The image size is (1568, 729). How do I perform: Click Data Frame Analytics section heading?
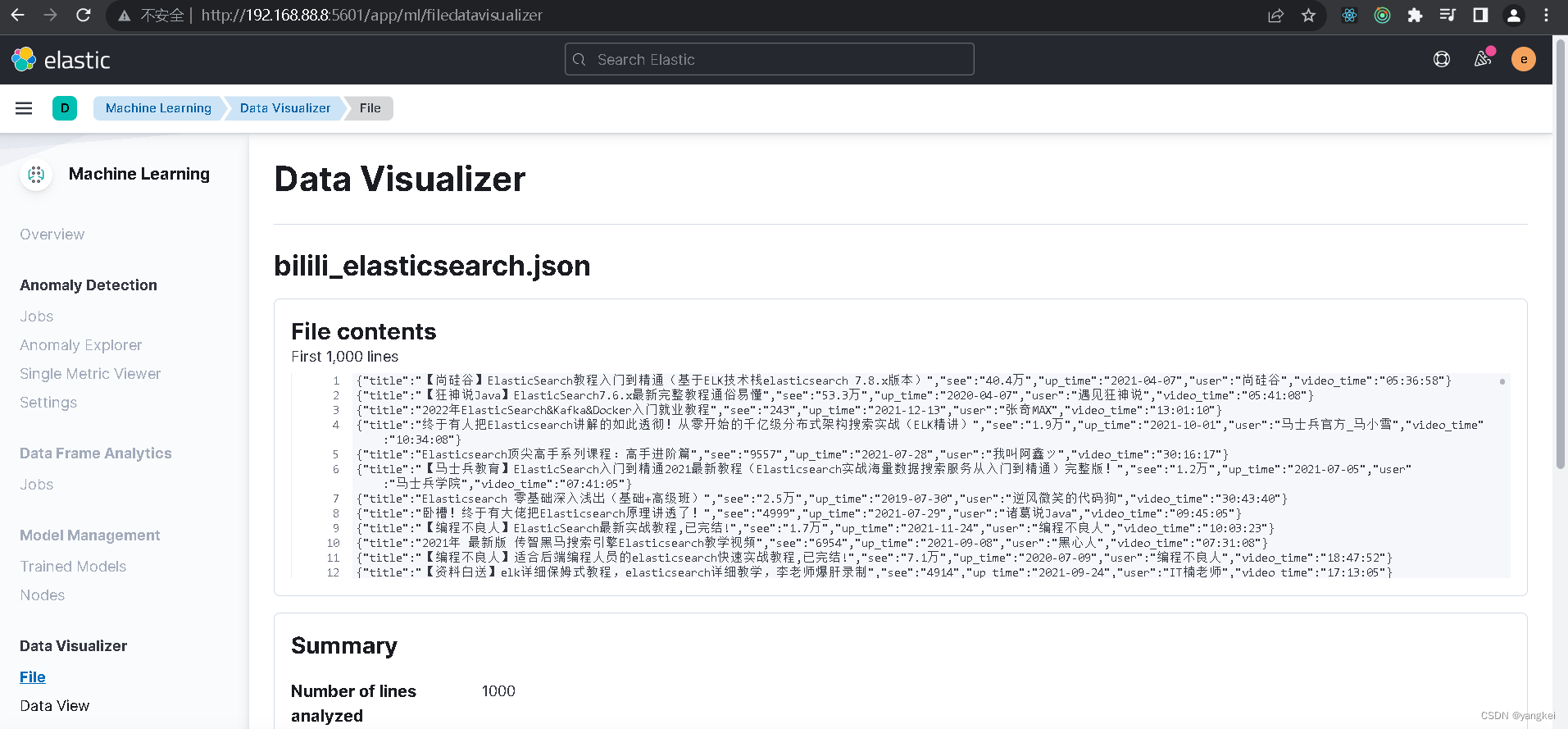click(x=96, y=453)
